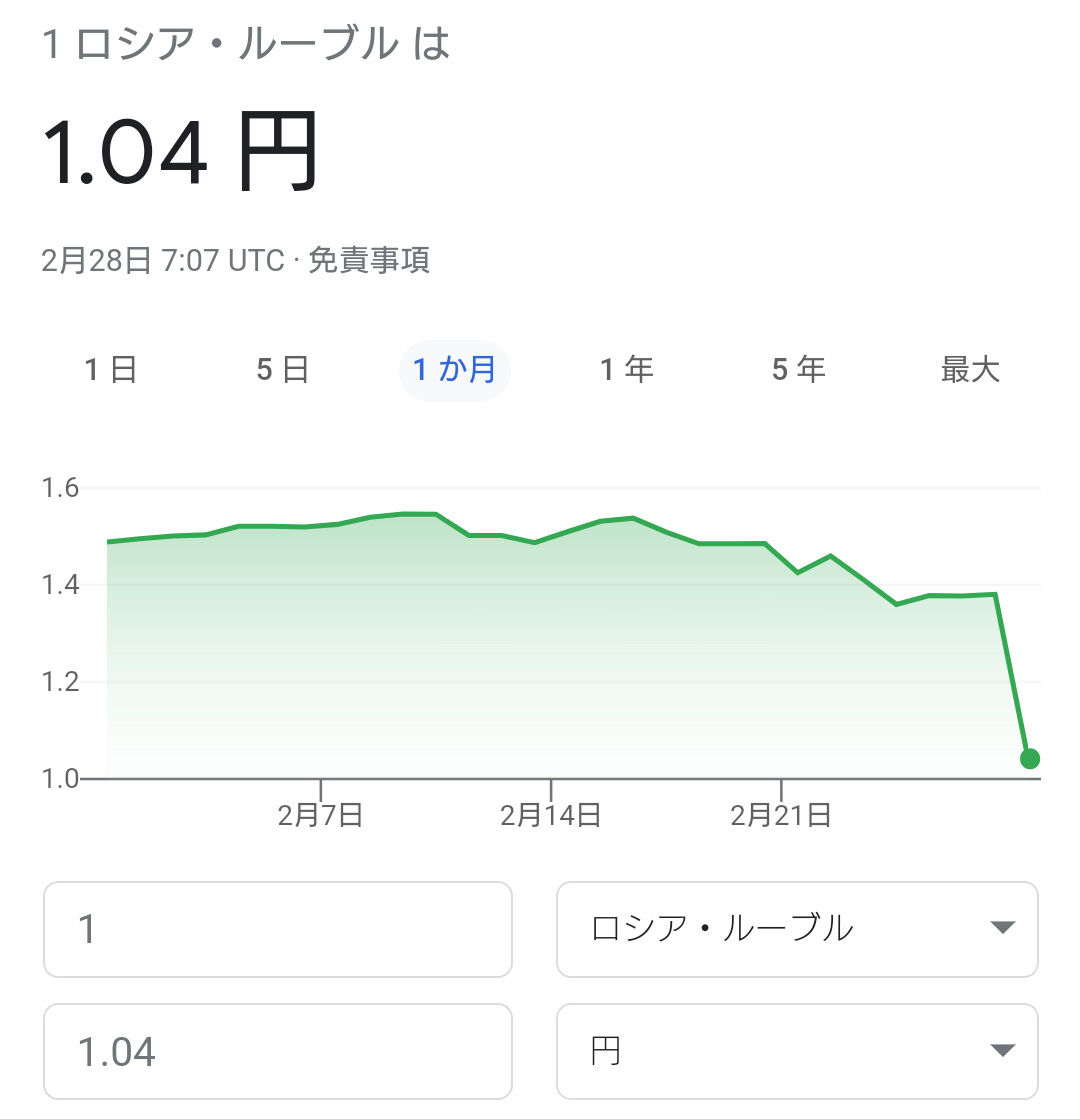Select the 1日 time range tab
Image resolution: width=1080 pixels, height=1119 pixels.
tap(111, 370)
